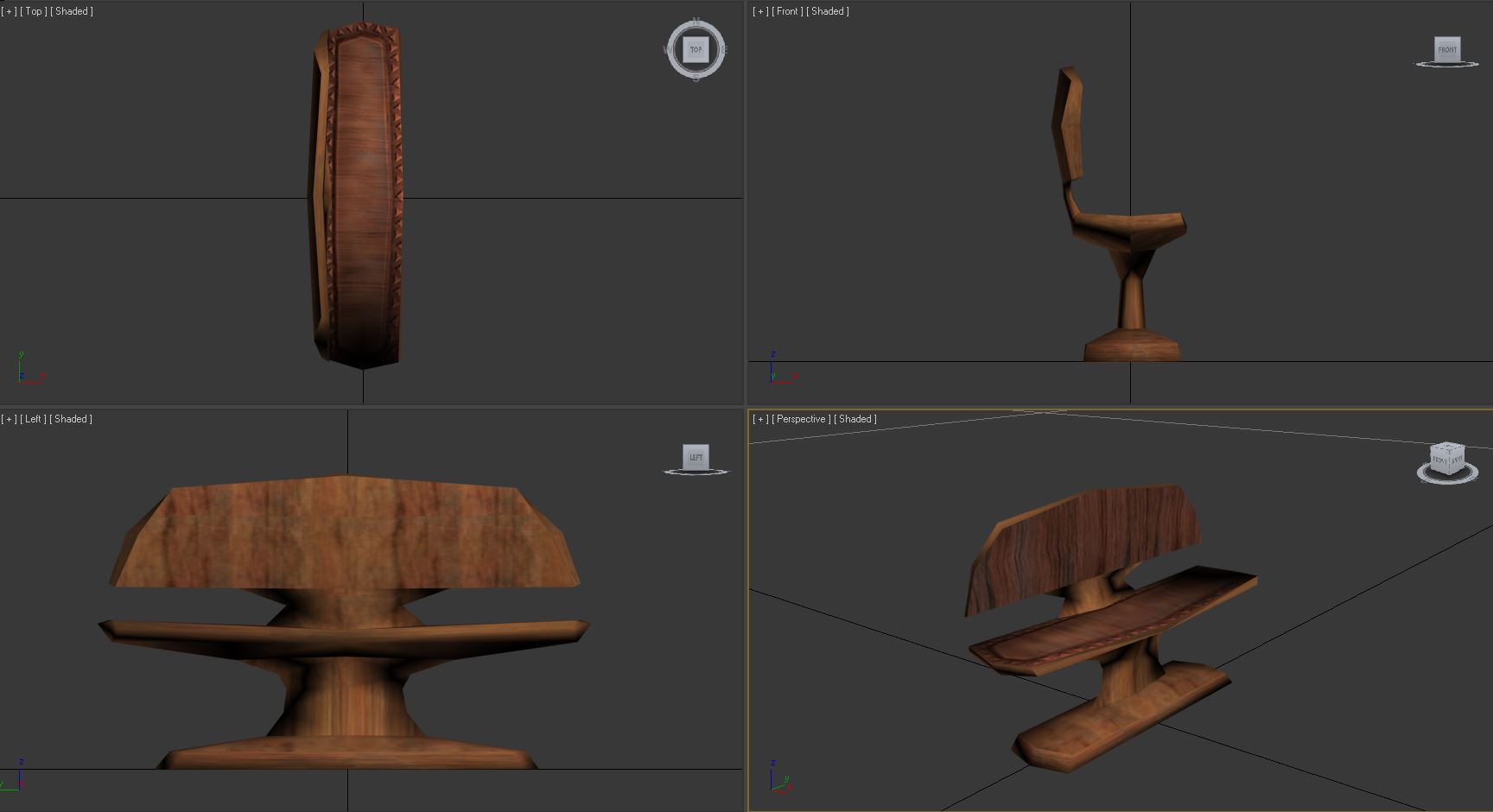Open the [Shaded] menu in Front viewport
The image size is (1493, 812).
[x=829, y=11]
